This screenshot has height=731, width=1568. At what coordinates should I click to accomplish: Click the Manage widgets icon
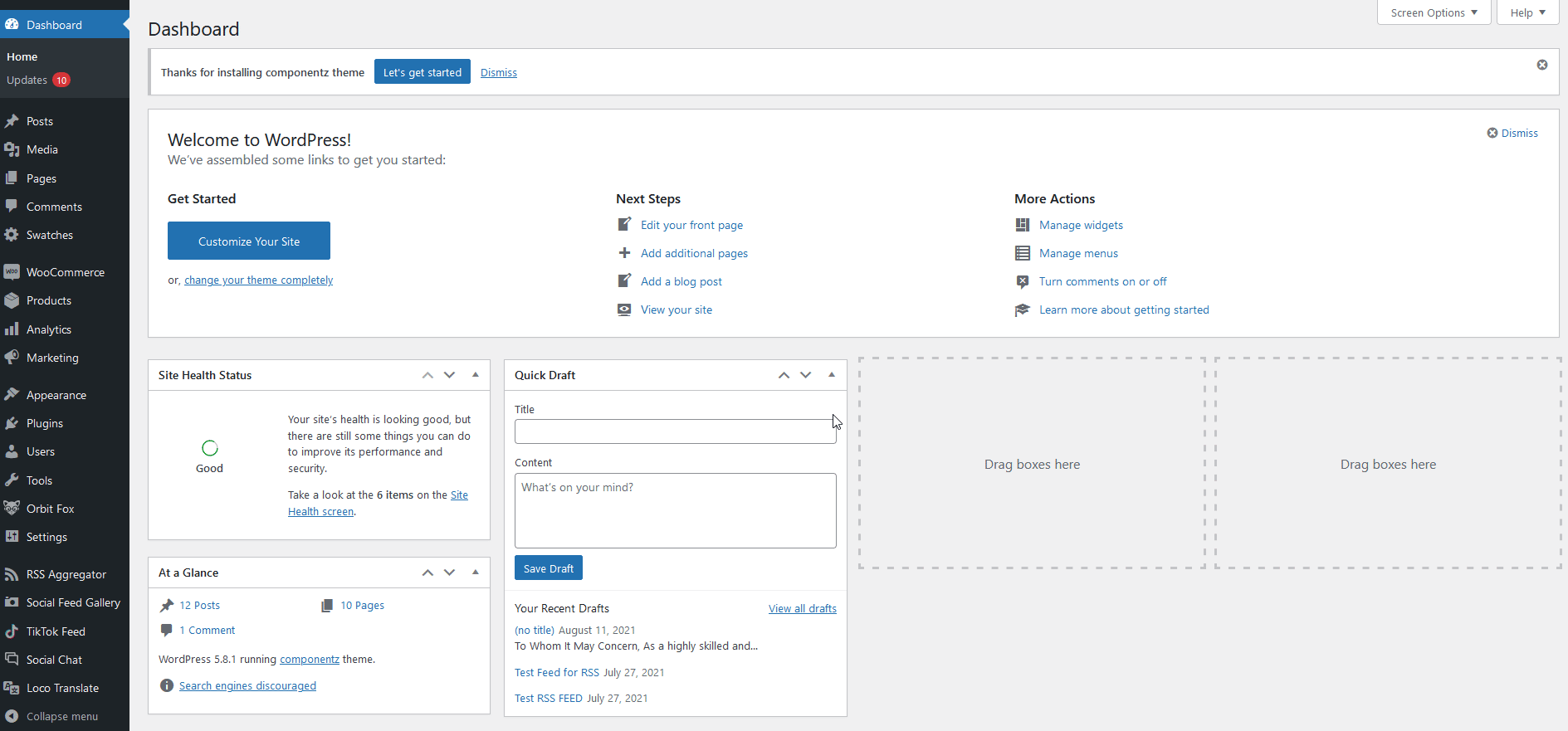click(1023, 225)
